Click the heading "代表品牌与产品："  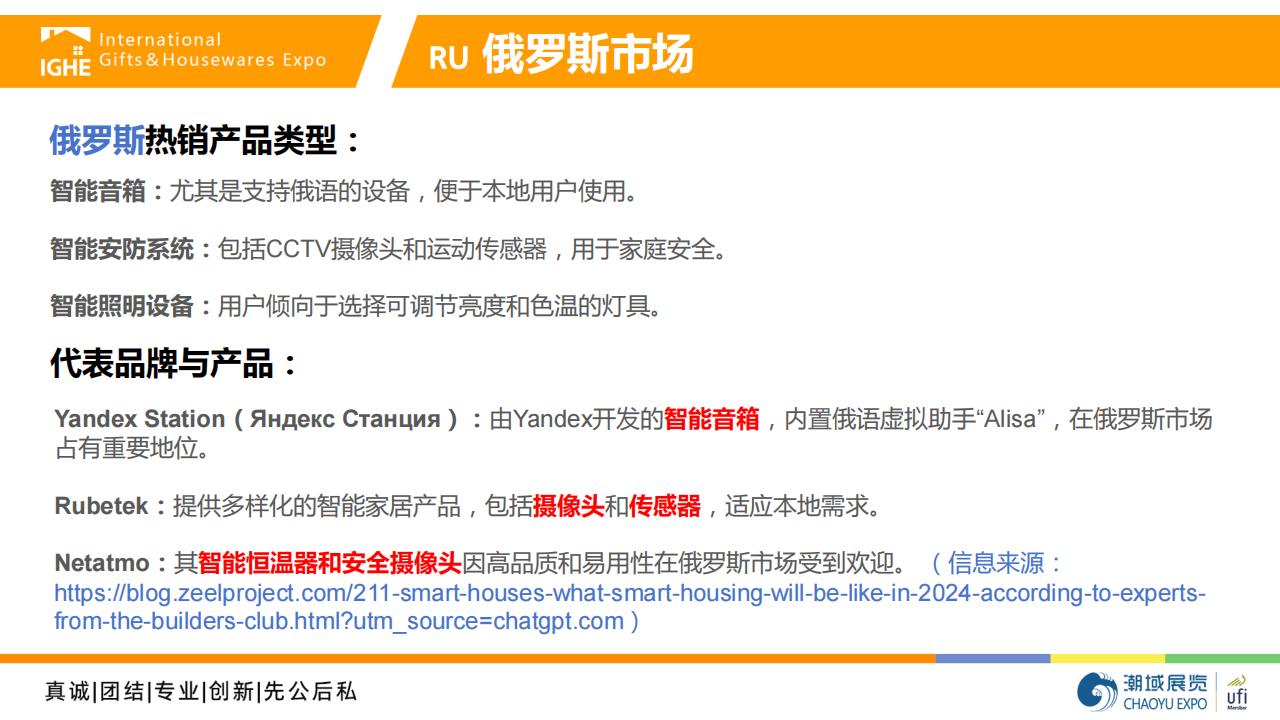(x=174, y=364)
